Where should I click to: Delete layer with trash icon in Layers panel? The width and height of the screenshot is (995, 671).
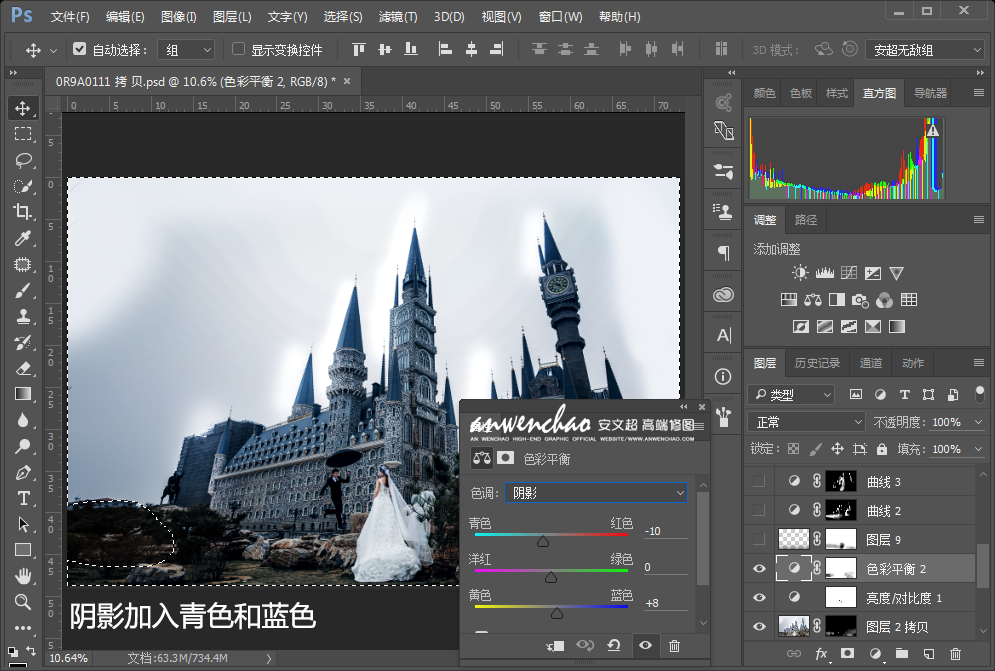pyautogui.click(x=955, y=653)
